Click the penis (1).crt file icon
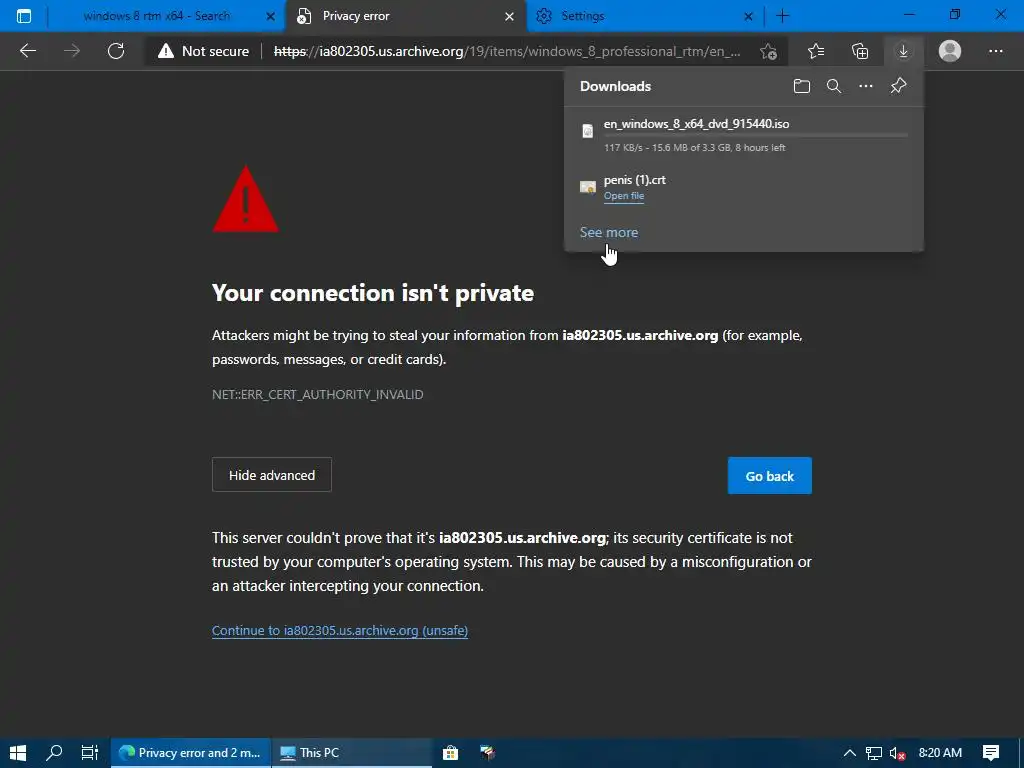Screen dimensions: 1024x768 click(x=588, y=187)
